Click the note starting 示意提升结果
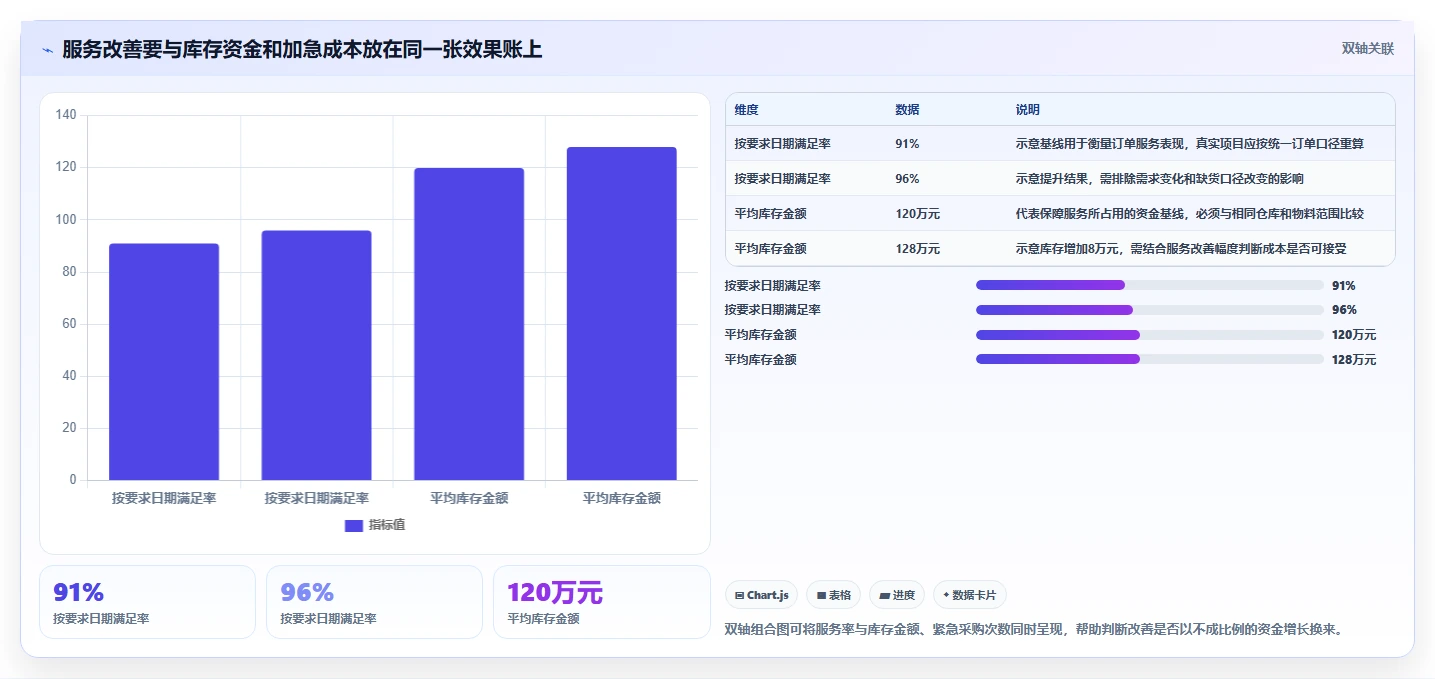The height and width of the screenshot is (679, 1435). pyautogui.click(x=1159, y=179)
